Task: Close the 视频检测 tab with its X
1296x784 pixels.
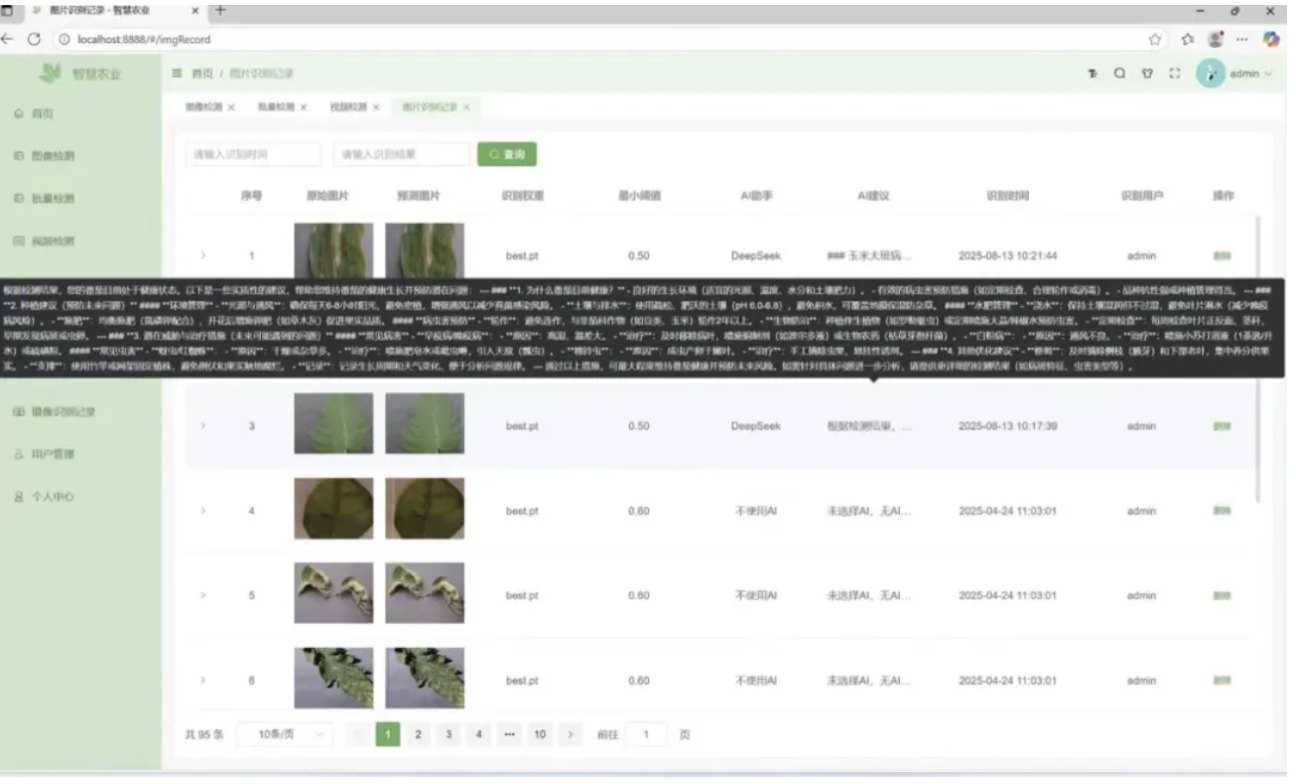Action: coord(375,106)
